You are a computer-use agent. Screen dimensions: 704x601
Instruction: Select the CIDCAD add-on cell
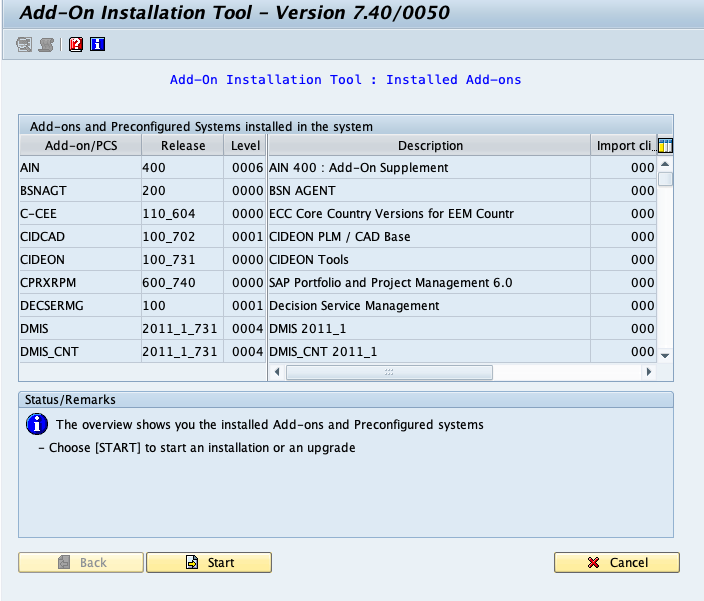tap(81, 237)
